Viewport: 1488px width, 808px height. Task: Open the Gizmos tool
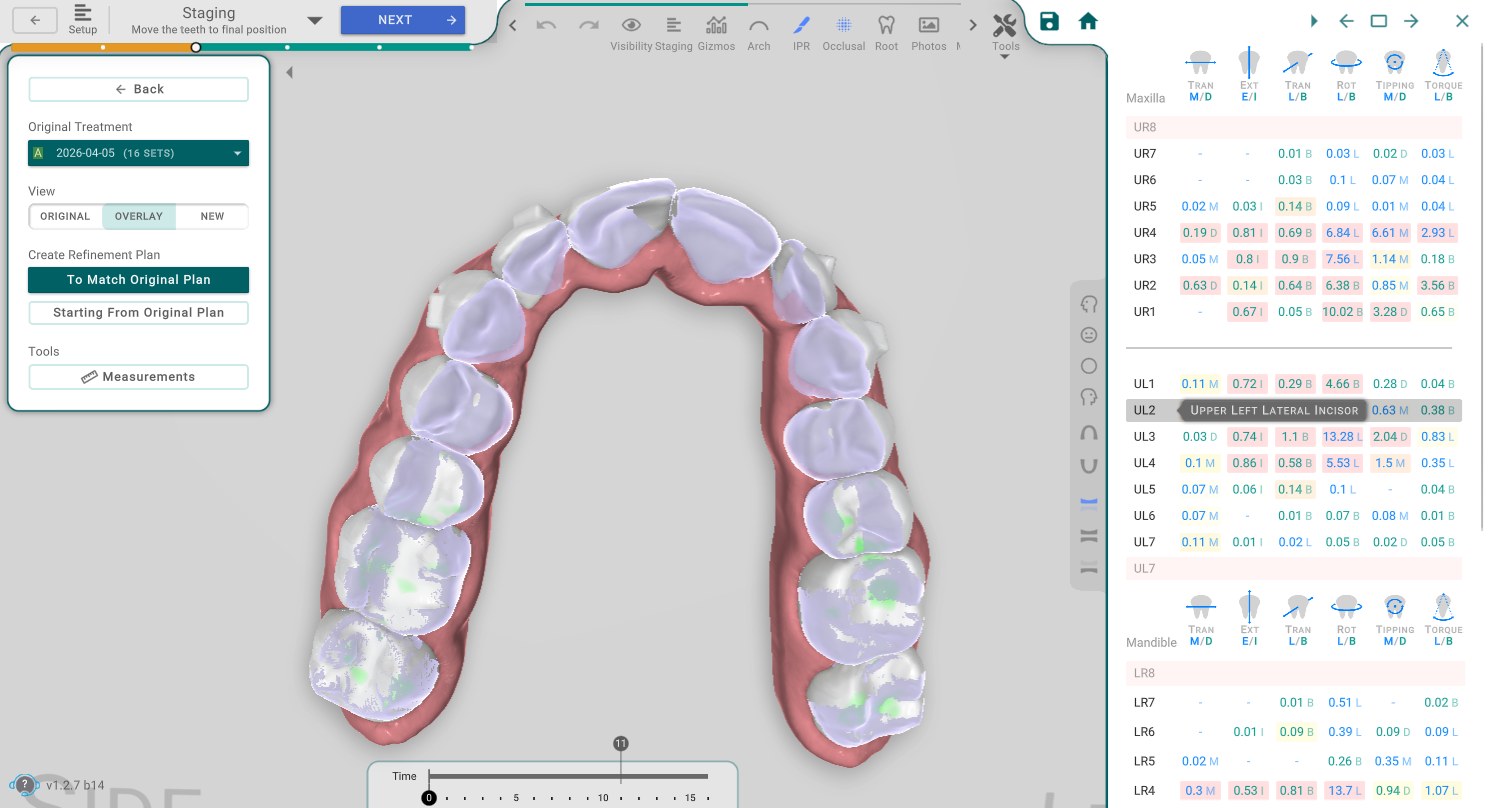tap(716, 32)
